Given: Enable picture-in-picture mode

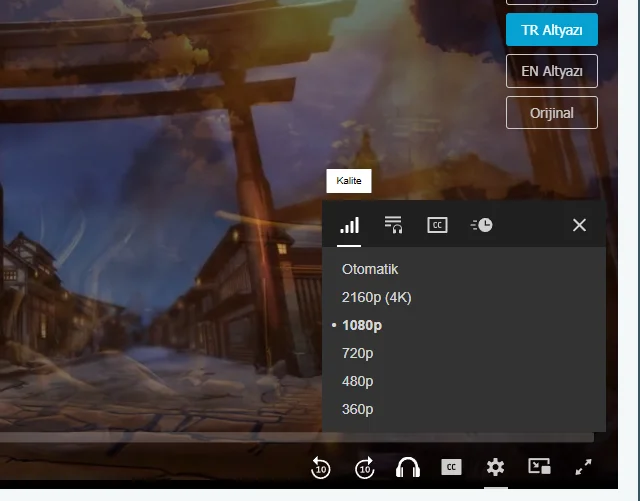Looking at the screenshot, I should [539, 466].
